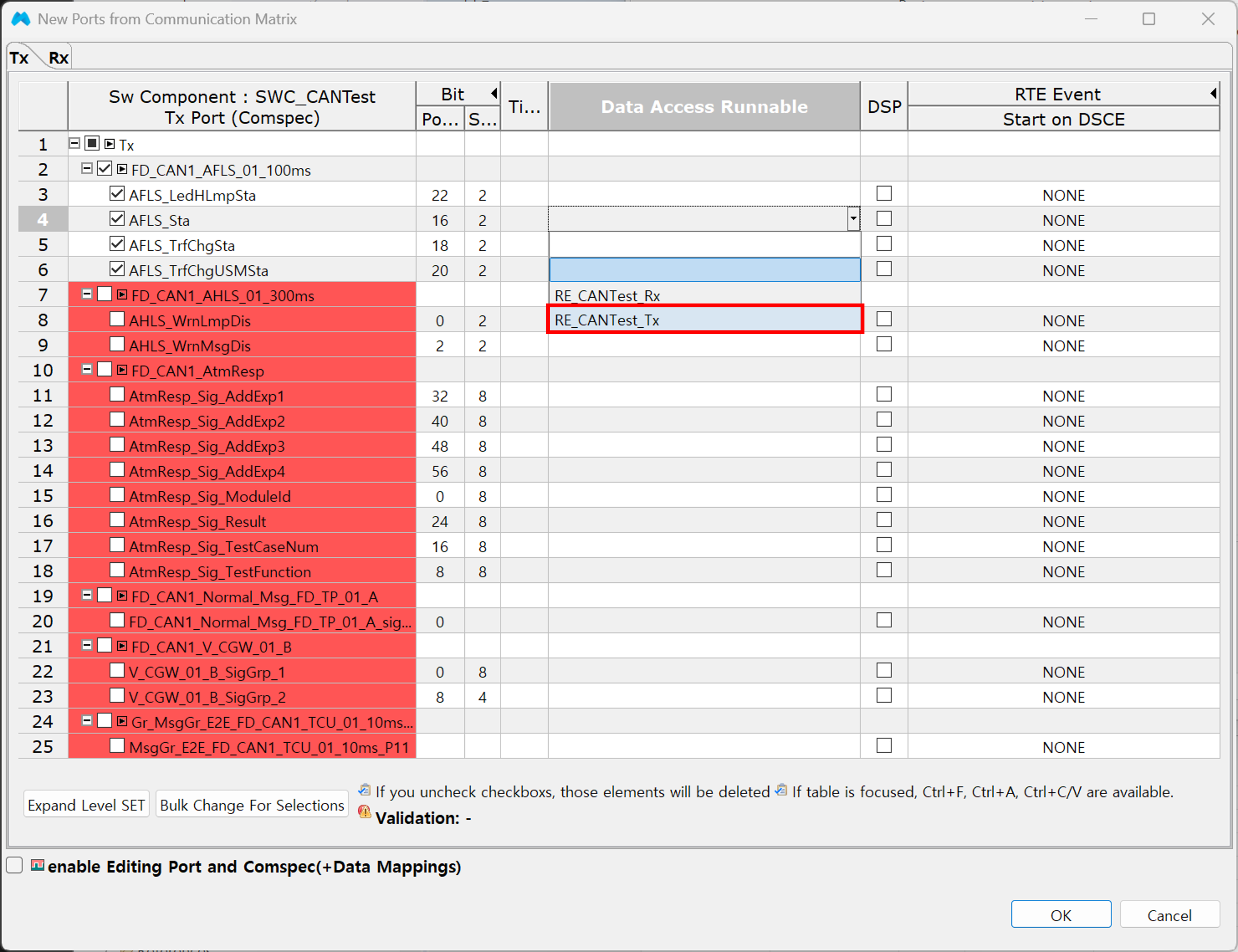This screenshot has width=1238, height=952.
Task: Collapse the Tx root tree node
Action: point(74,143)
